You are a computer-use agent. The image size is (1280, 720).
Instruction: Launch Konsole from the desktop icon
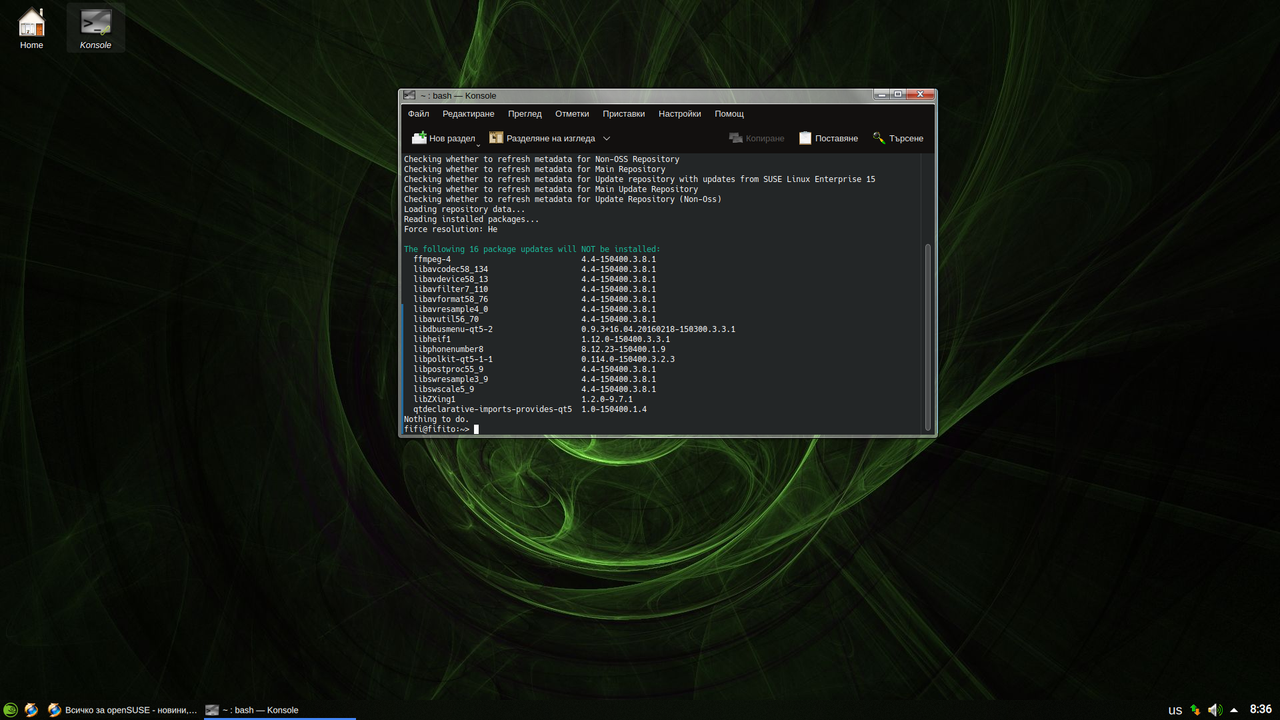click(x=96, y=28)
